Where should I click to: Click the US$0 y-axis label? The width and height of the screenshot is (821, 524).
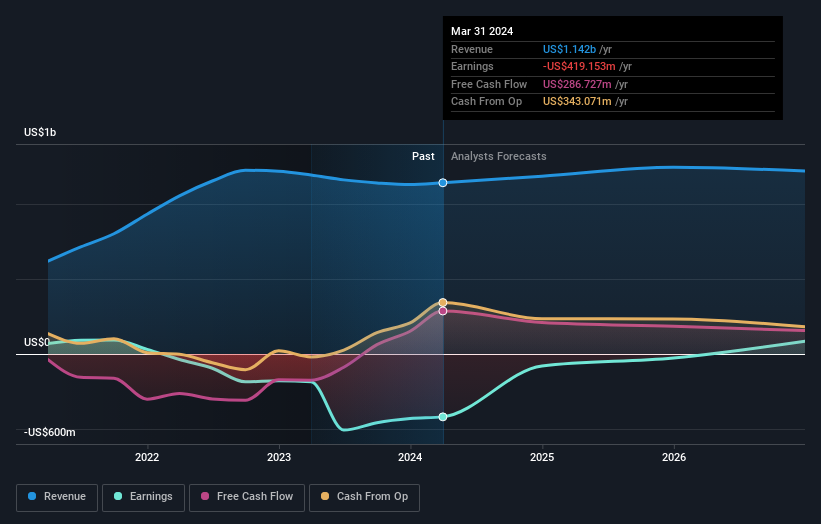37,342
